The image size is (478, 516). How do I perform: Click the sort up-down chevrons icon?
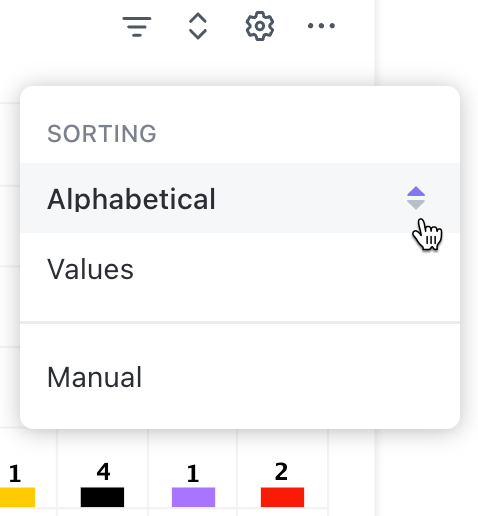(198, 26)
